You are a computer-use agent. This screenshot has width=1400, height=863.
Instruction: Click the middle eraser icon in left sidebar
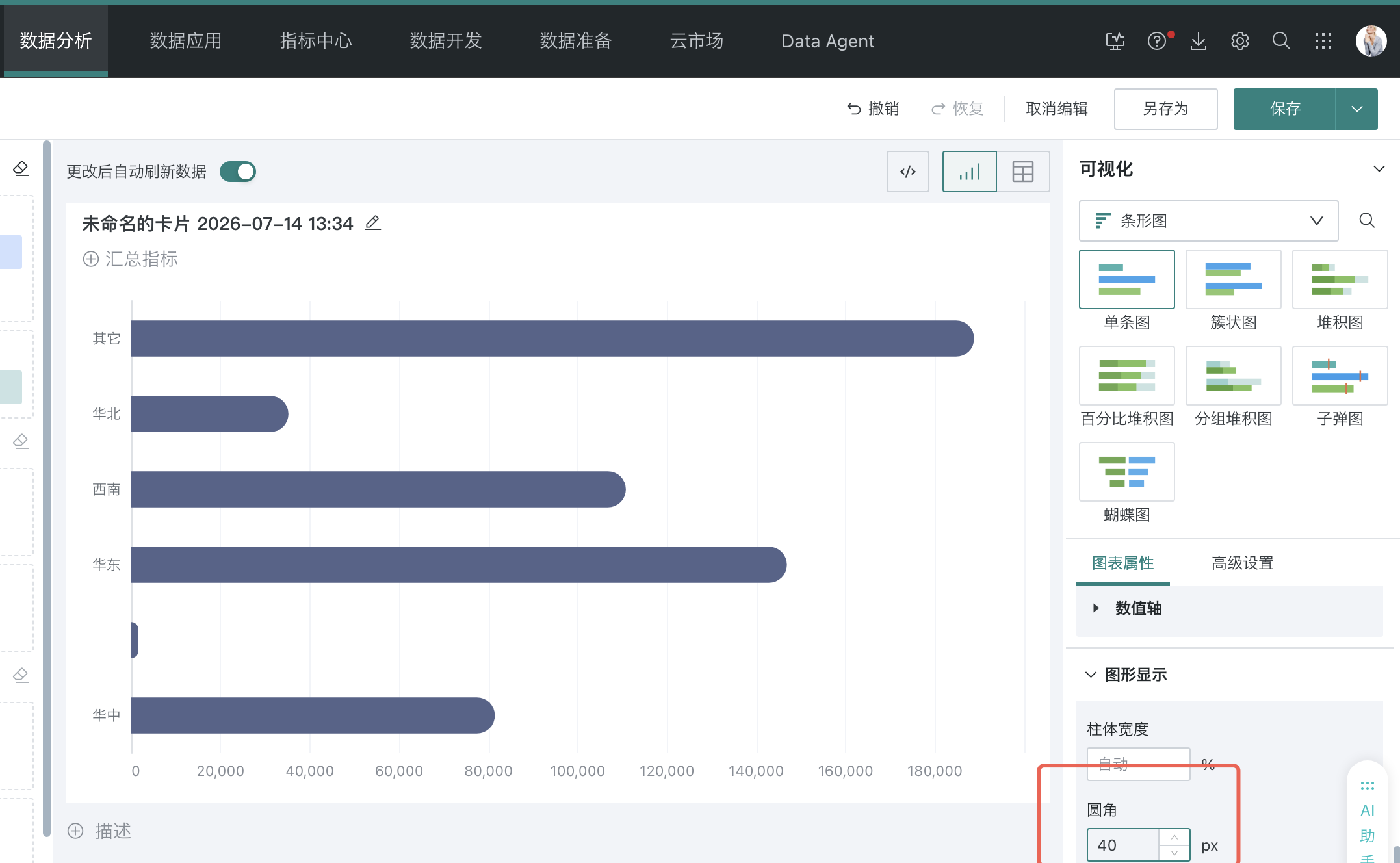(x=21, y=441)
